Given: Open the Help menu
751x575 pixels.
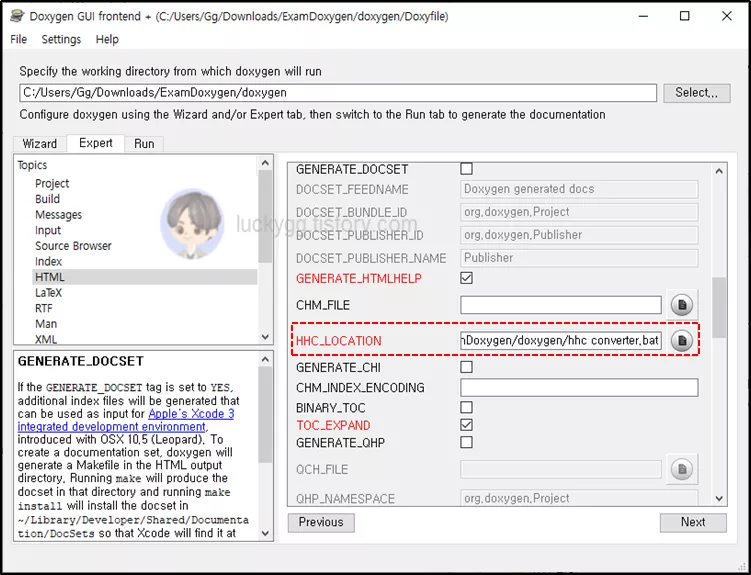Looking at the screenshot, I should (107, 39).
